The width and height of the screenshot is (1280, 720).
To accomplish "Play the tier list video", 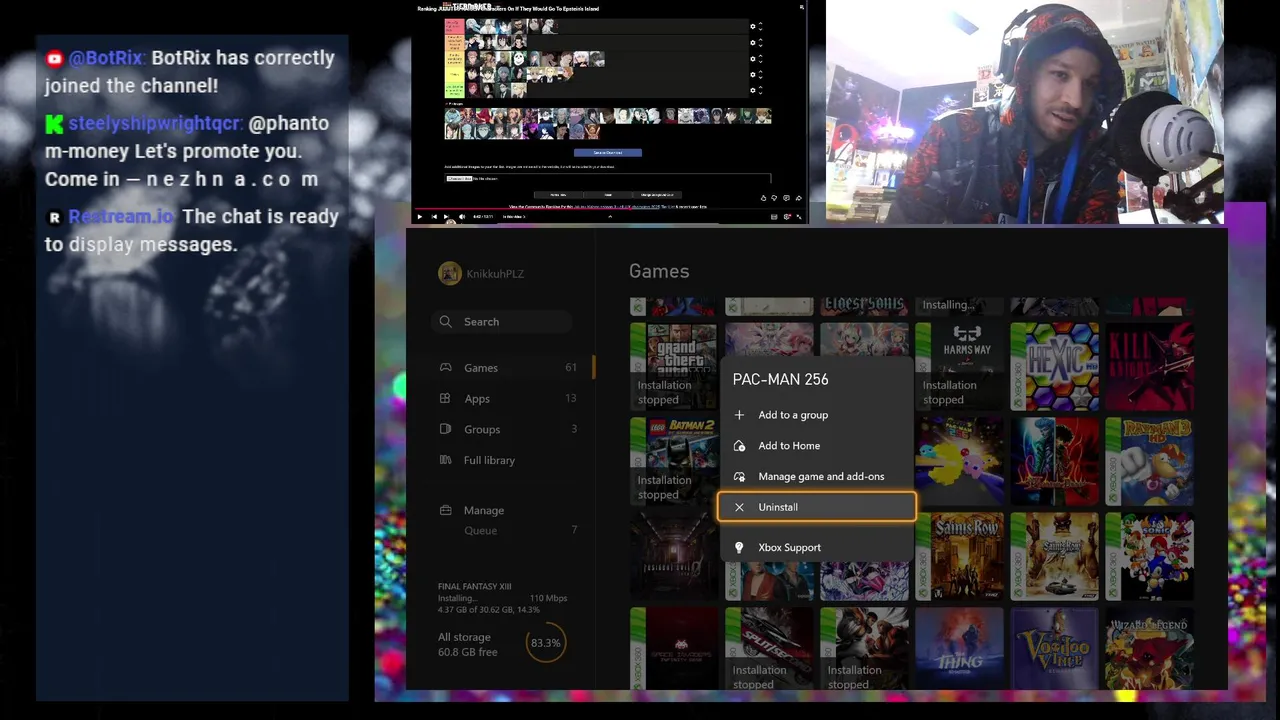I will click(420, 217).
